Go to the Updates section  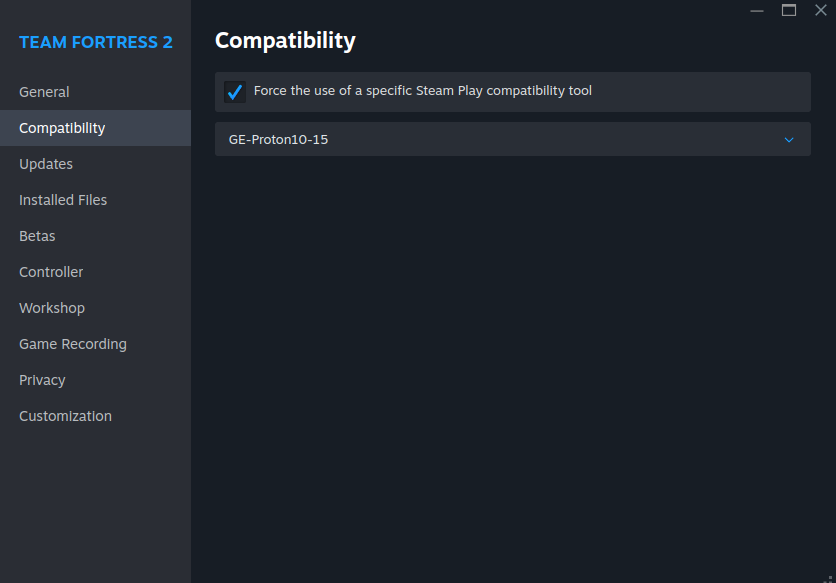pyautogui.click(x=46, y=164)
